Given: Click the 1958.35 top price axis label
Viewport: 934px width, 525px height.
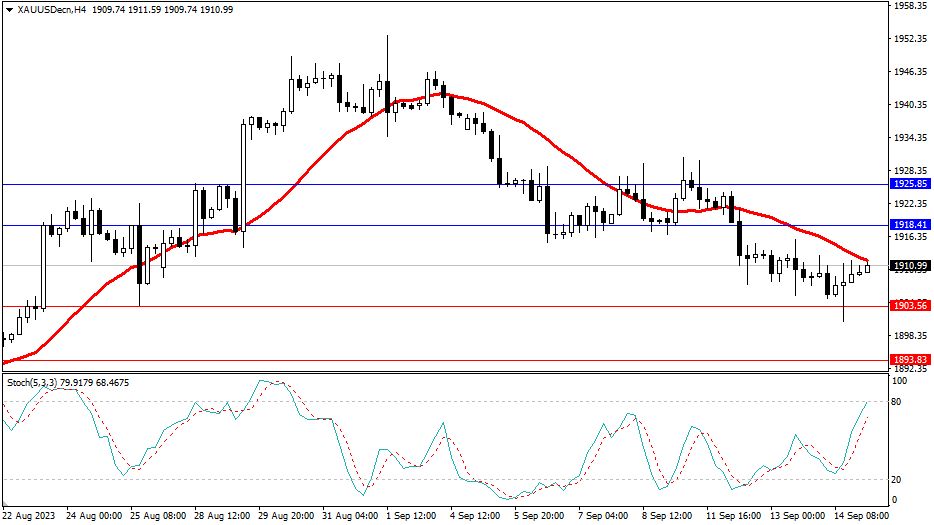Looking at the screenshot, I should (x=910, y=6).
